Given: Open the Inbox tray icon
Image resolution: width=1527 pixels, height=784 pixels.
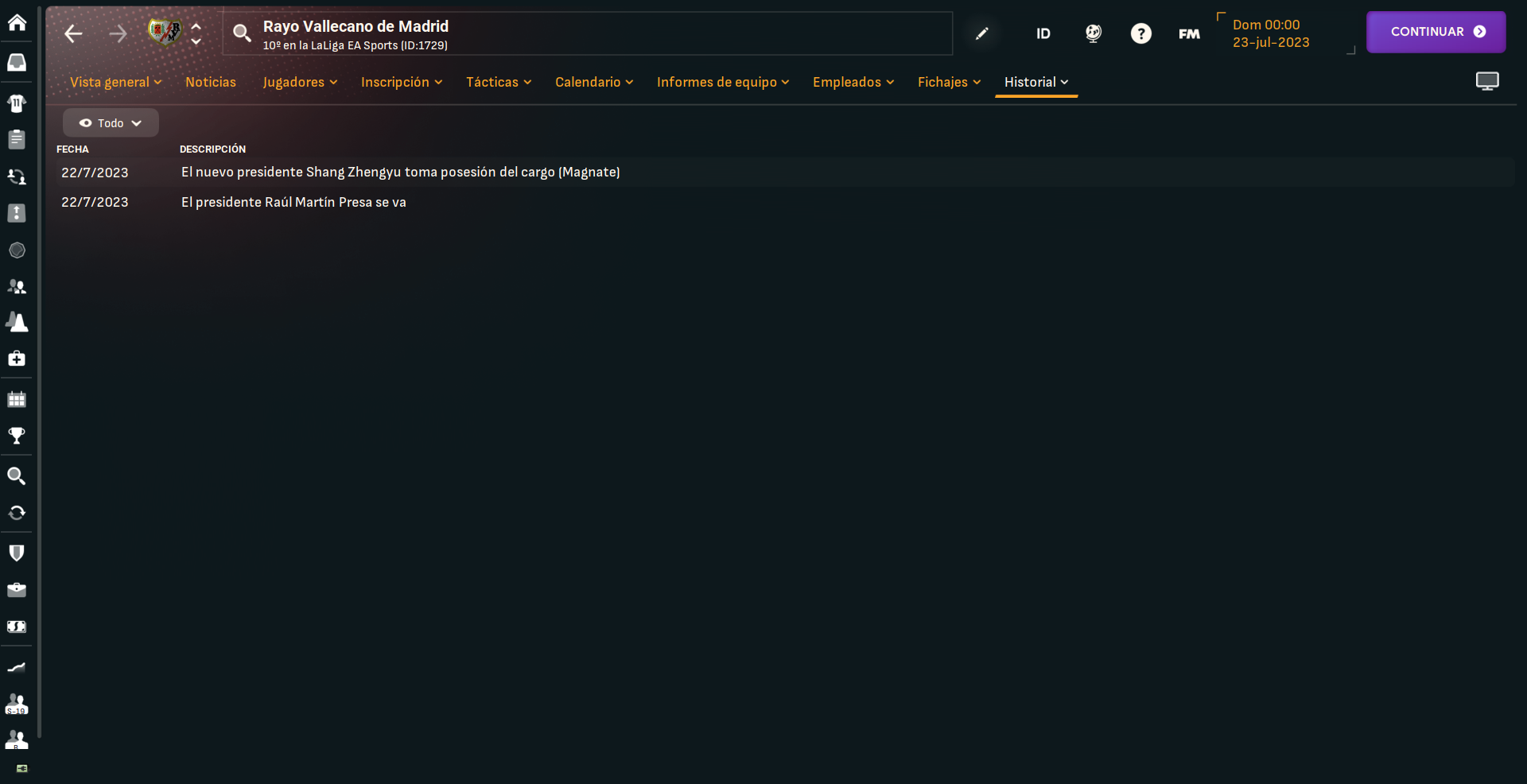Looking at the screenshot, I should (x=17, y=63).
